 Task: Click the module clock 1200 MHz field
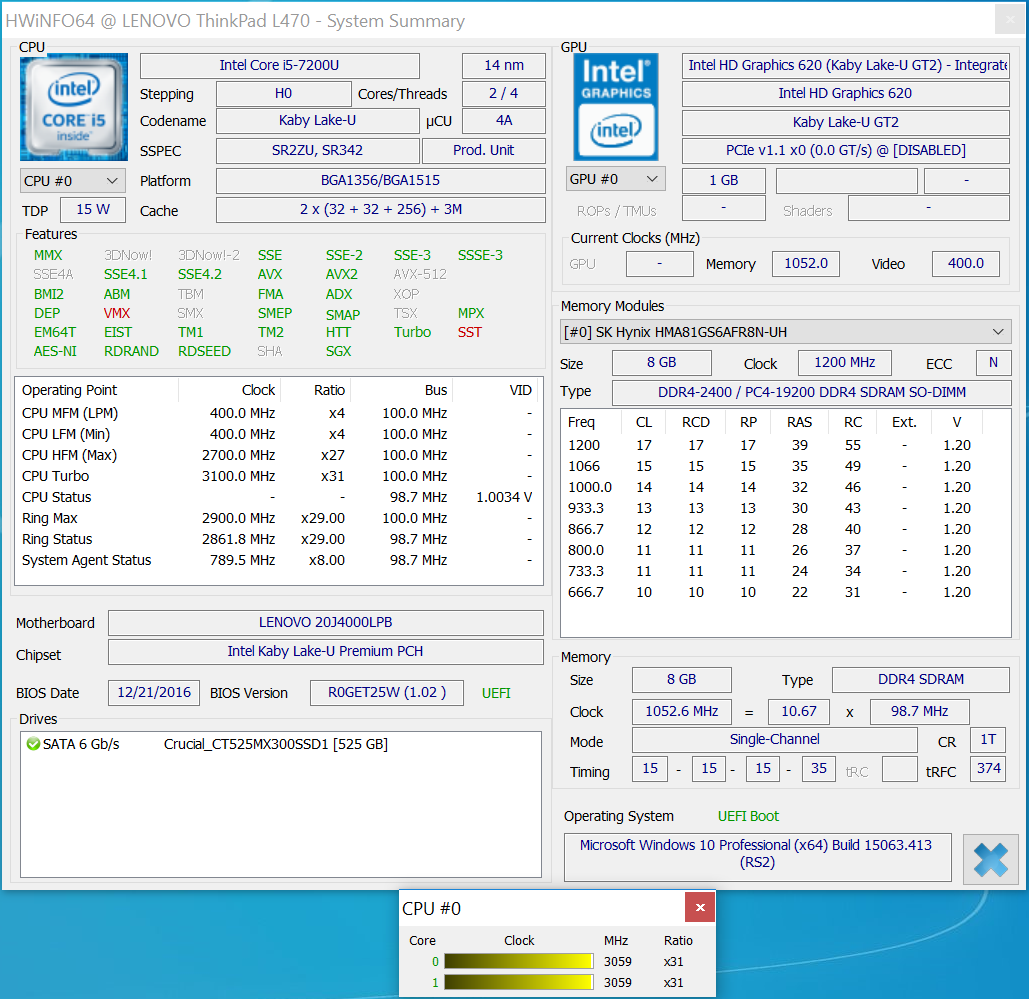845,363
